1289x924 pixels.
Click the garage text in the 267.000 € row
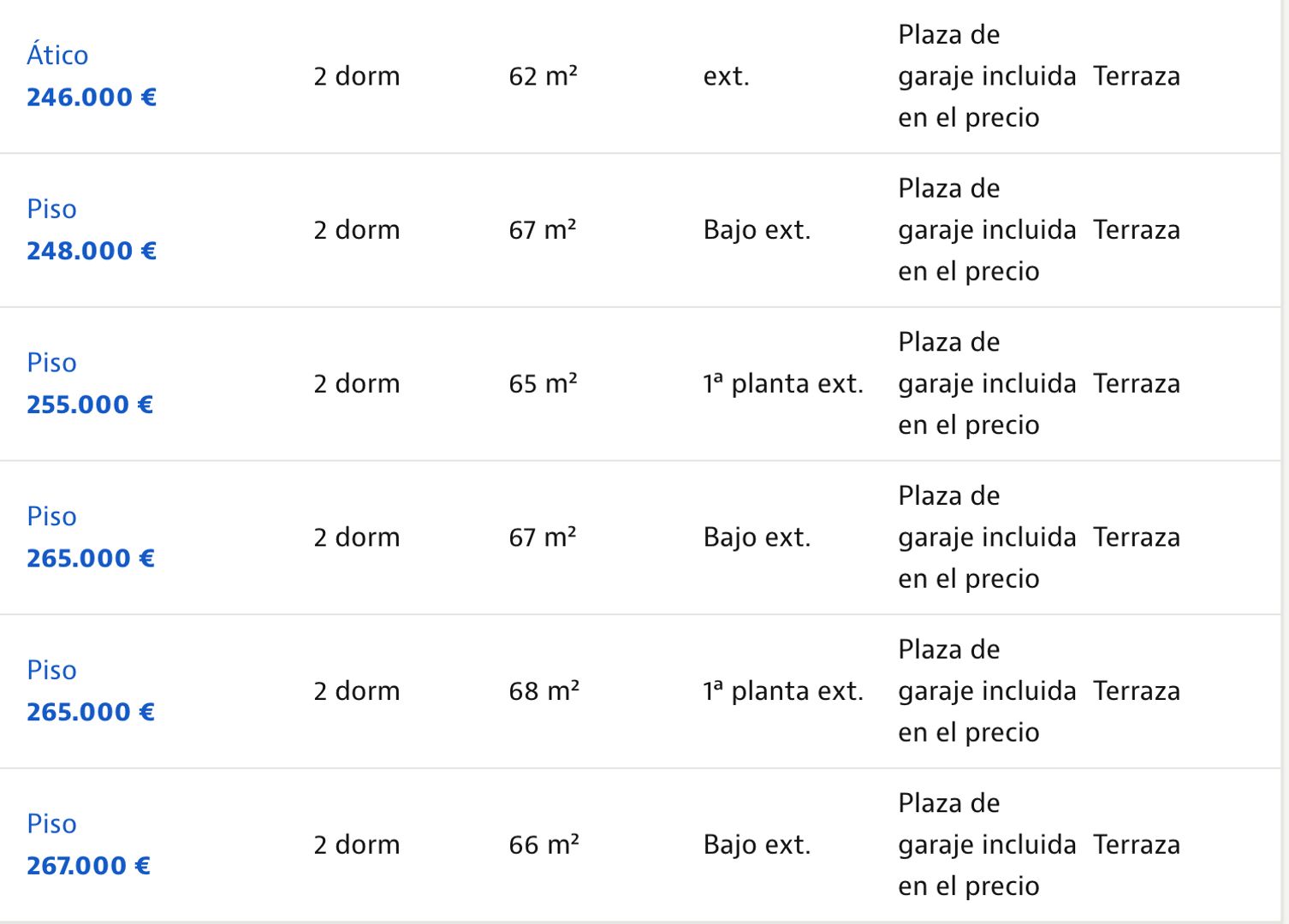click(986, 844)
